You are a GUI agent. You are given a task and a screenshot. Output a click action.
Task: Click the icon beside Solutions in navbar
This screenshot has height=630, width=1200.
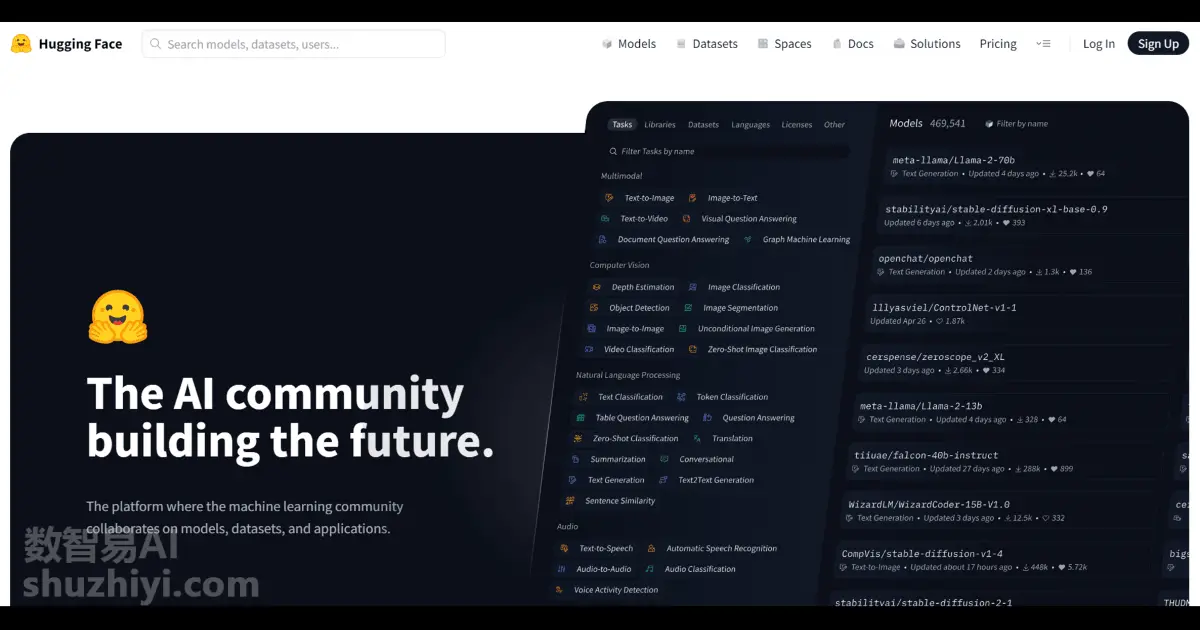click(x=899, y=44)
